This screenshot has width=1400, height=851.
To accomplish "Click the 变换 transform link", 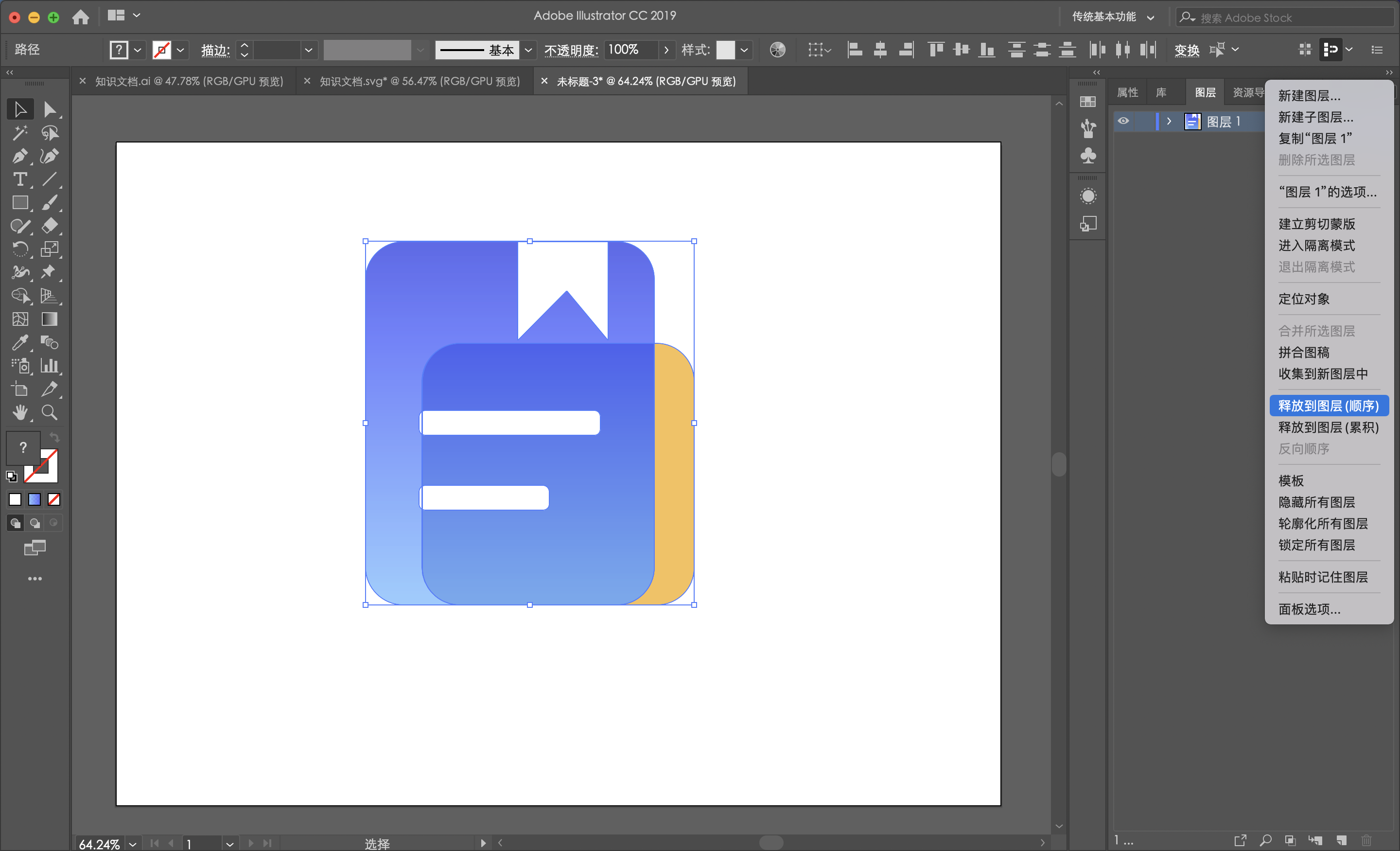I will (1187, 50).
